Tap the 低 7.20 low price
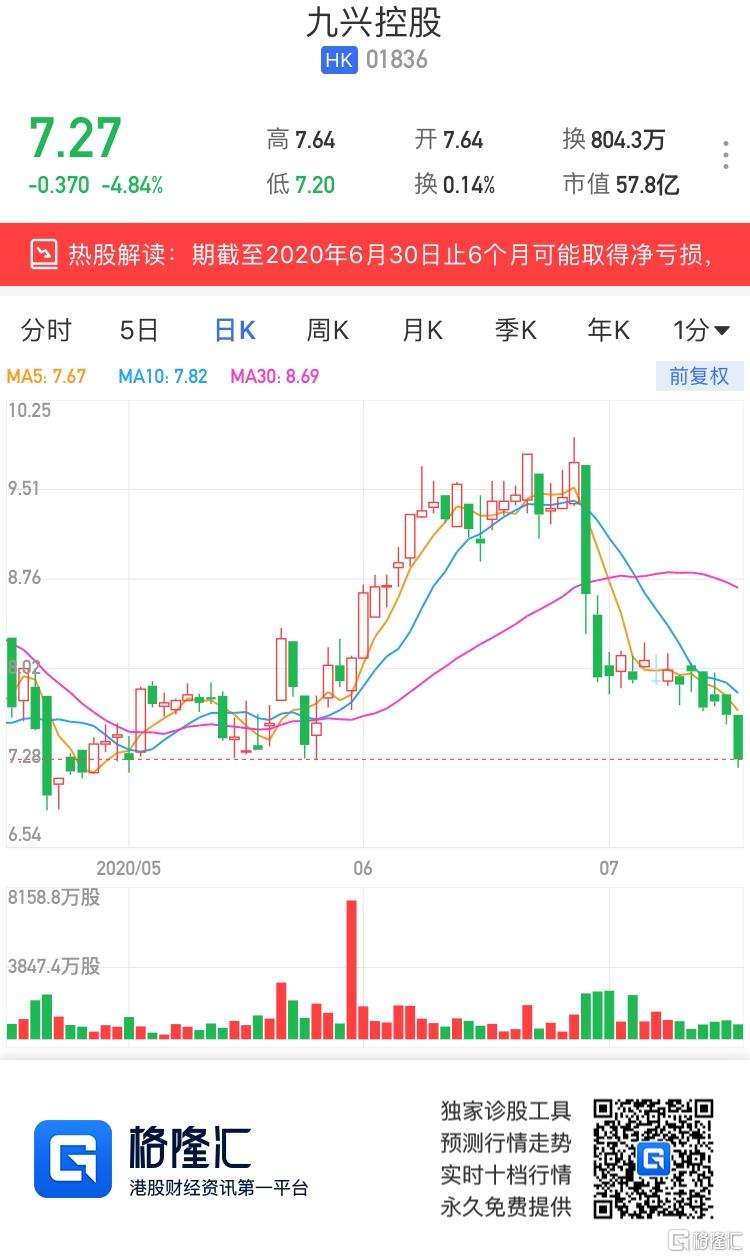The width and height of the screenshot is (750, 1258). tap(300, 184)
